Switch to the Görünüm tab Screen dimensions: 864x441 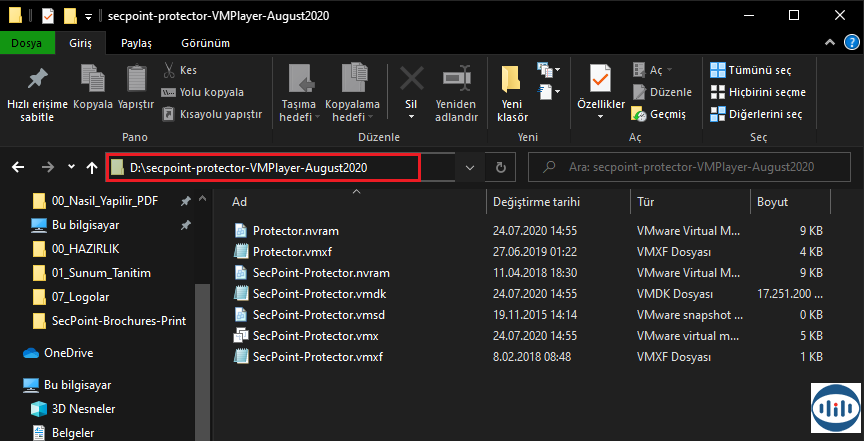[205, 43]
